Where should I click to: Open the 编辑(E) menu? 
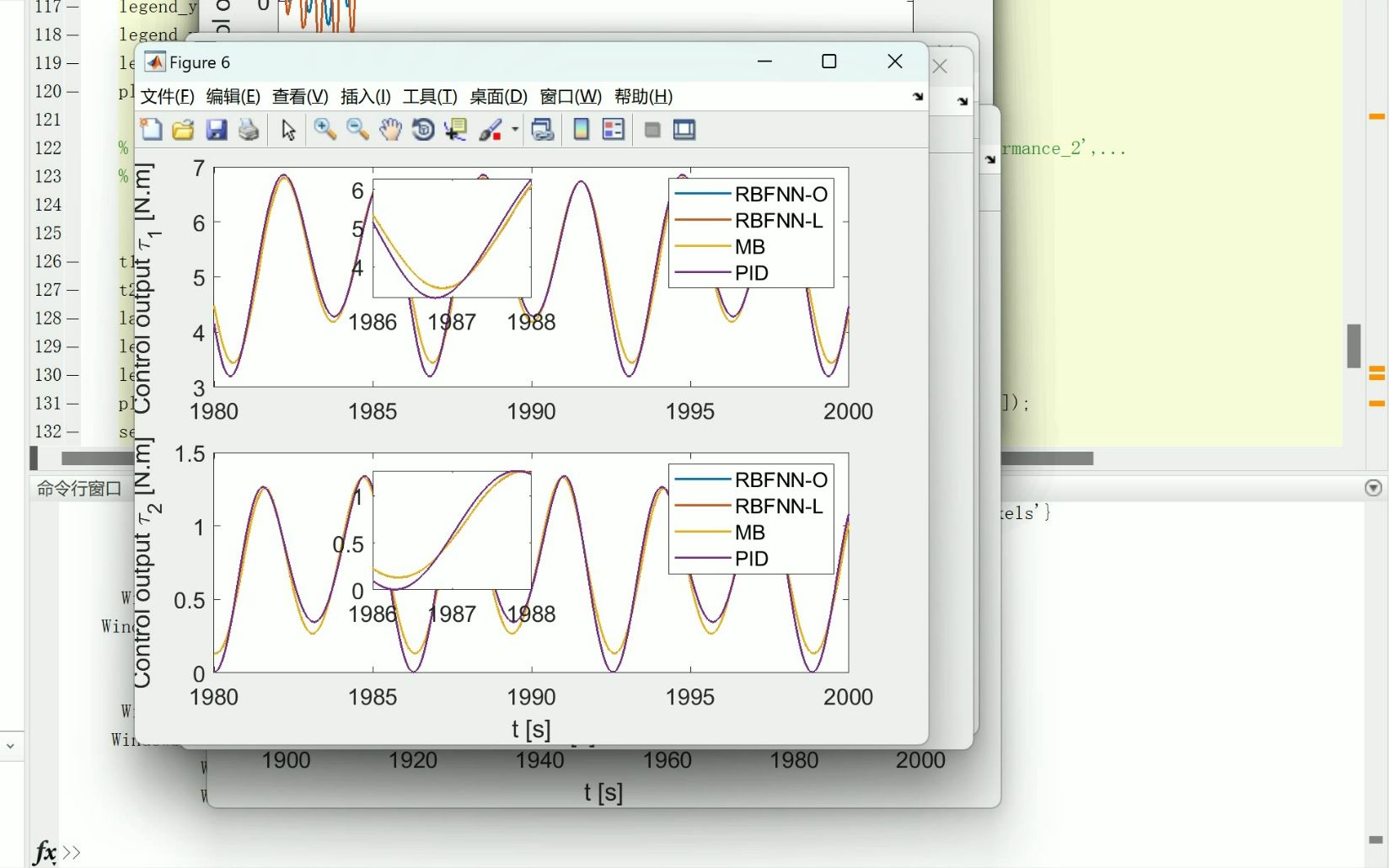(233, 97)
